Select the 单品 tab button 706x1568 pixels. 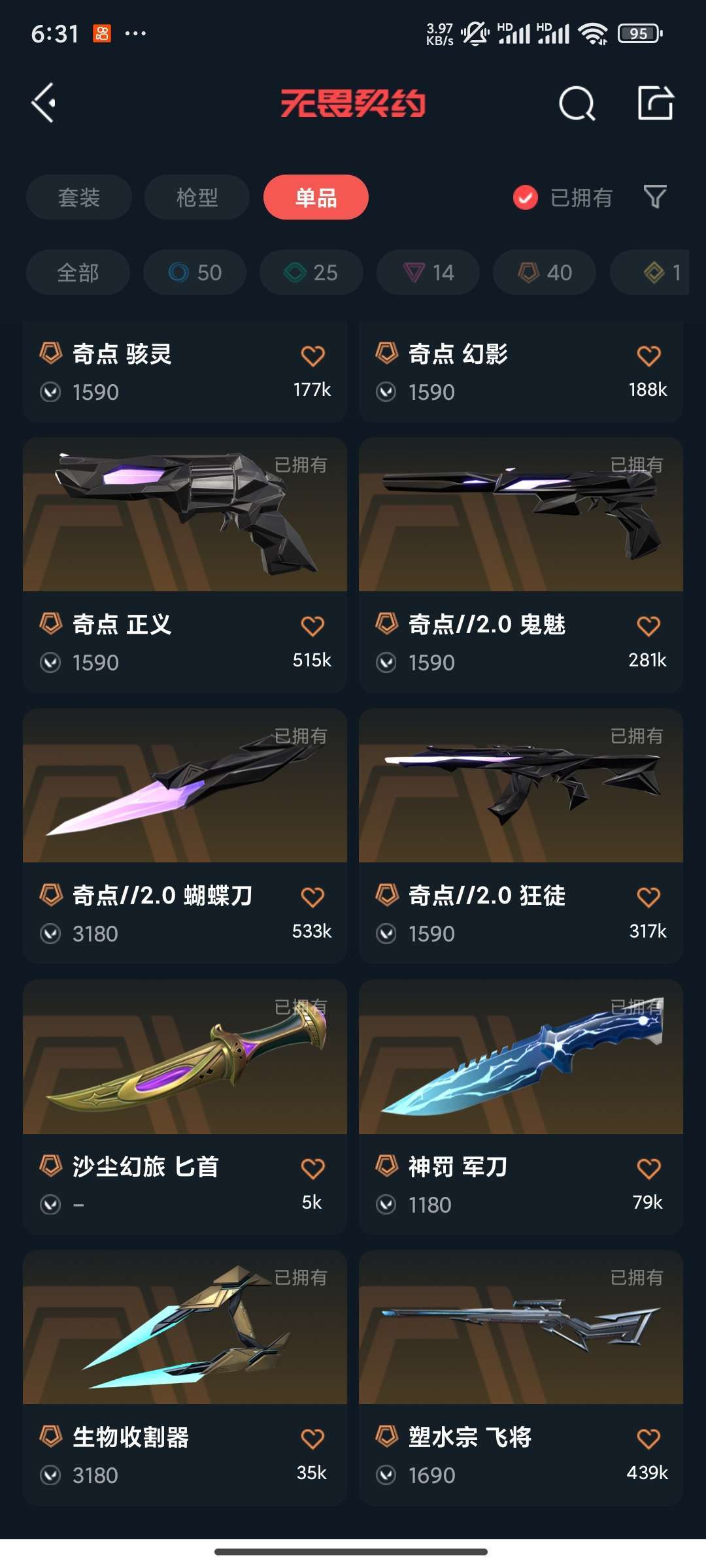316,197
